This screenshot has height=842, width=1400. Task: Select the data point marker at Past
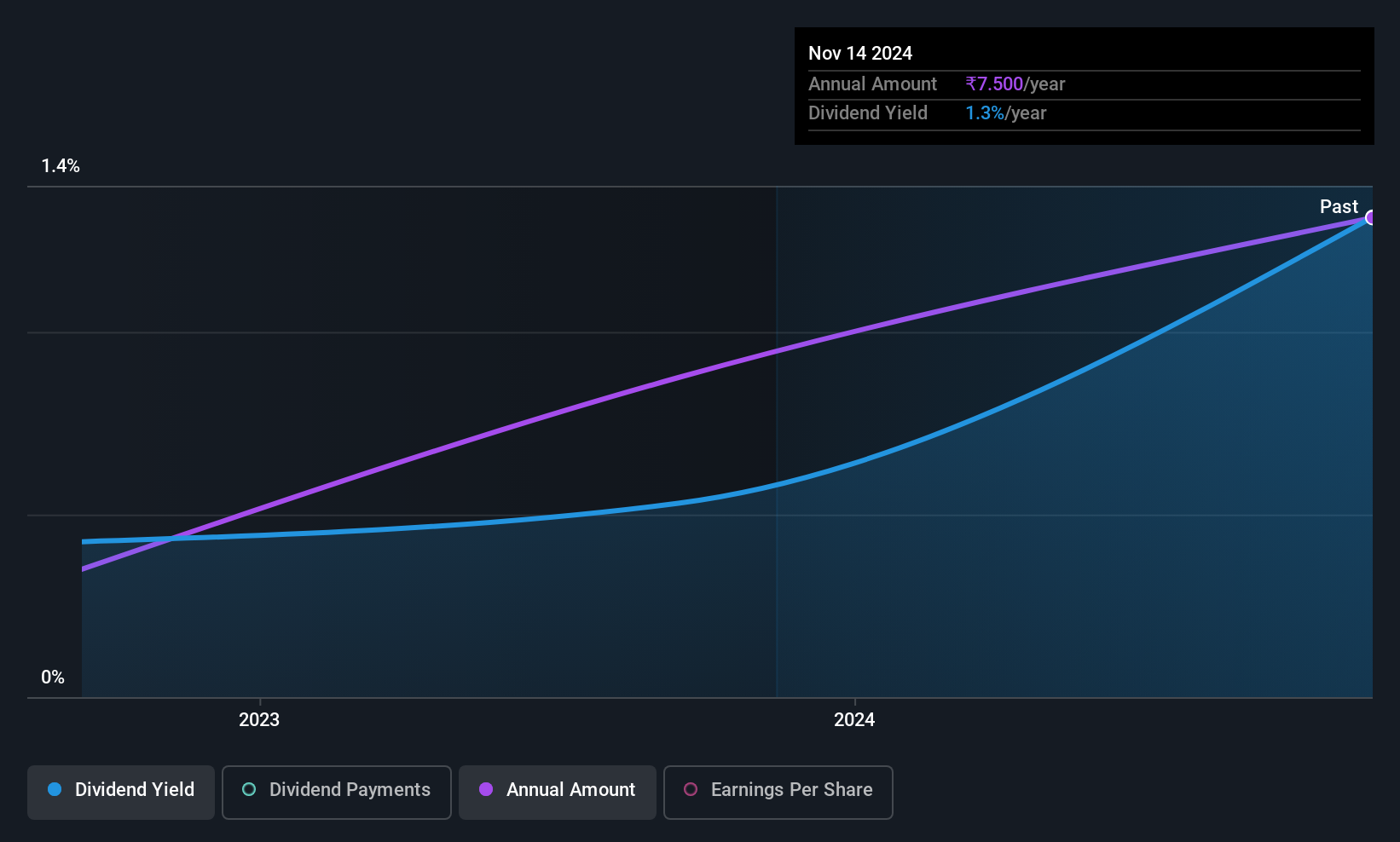tap(1370, 218)
